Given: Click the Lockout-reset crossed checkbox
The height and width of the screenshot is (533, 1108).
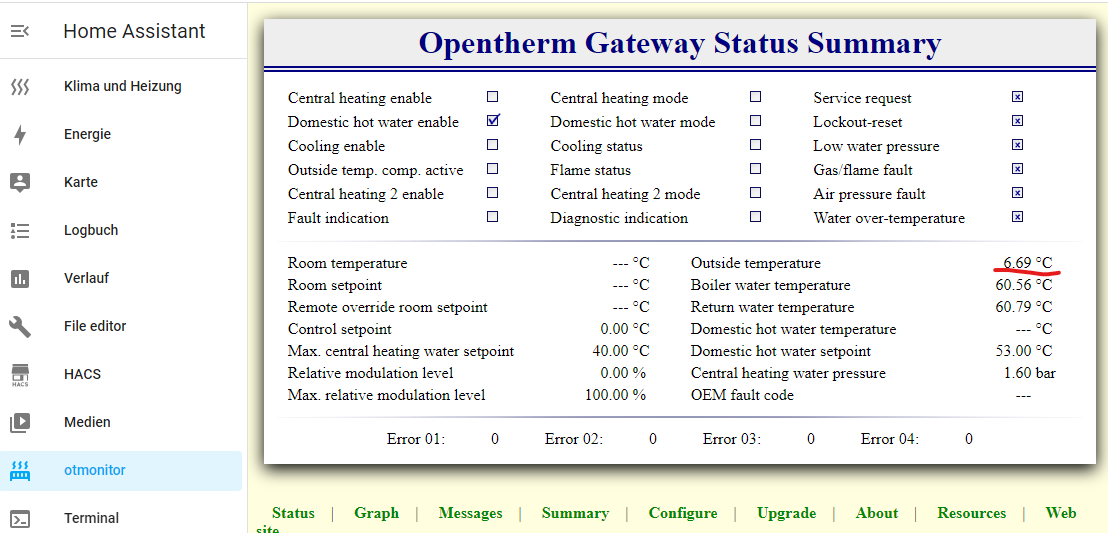Looking at the screenshot, I should (1018, 121).
